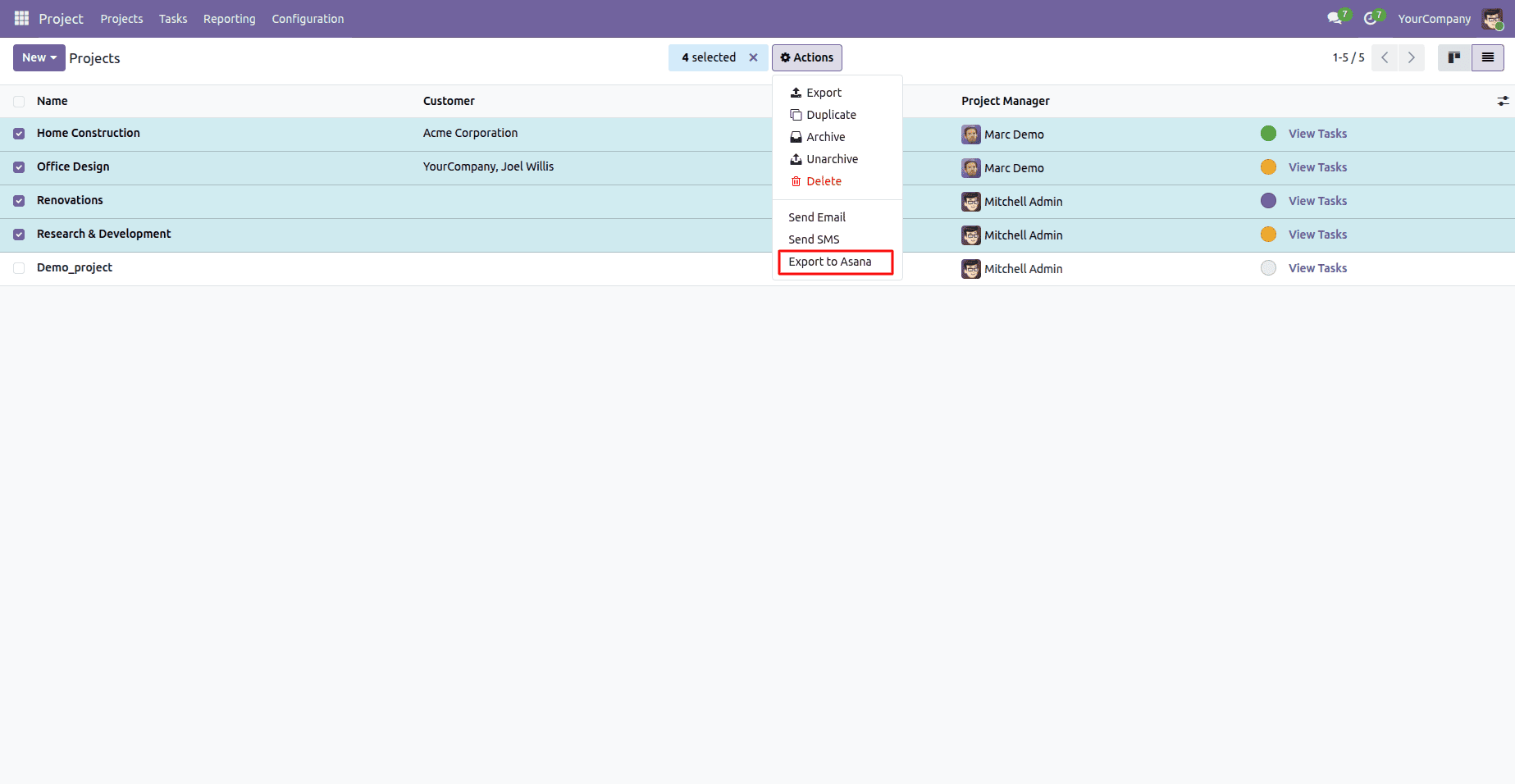Choose Send Email from Actions menu

pyautogui.click(x=837, y=217)
